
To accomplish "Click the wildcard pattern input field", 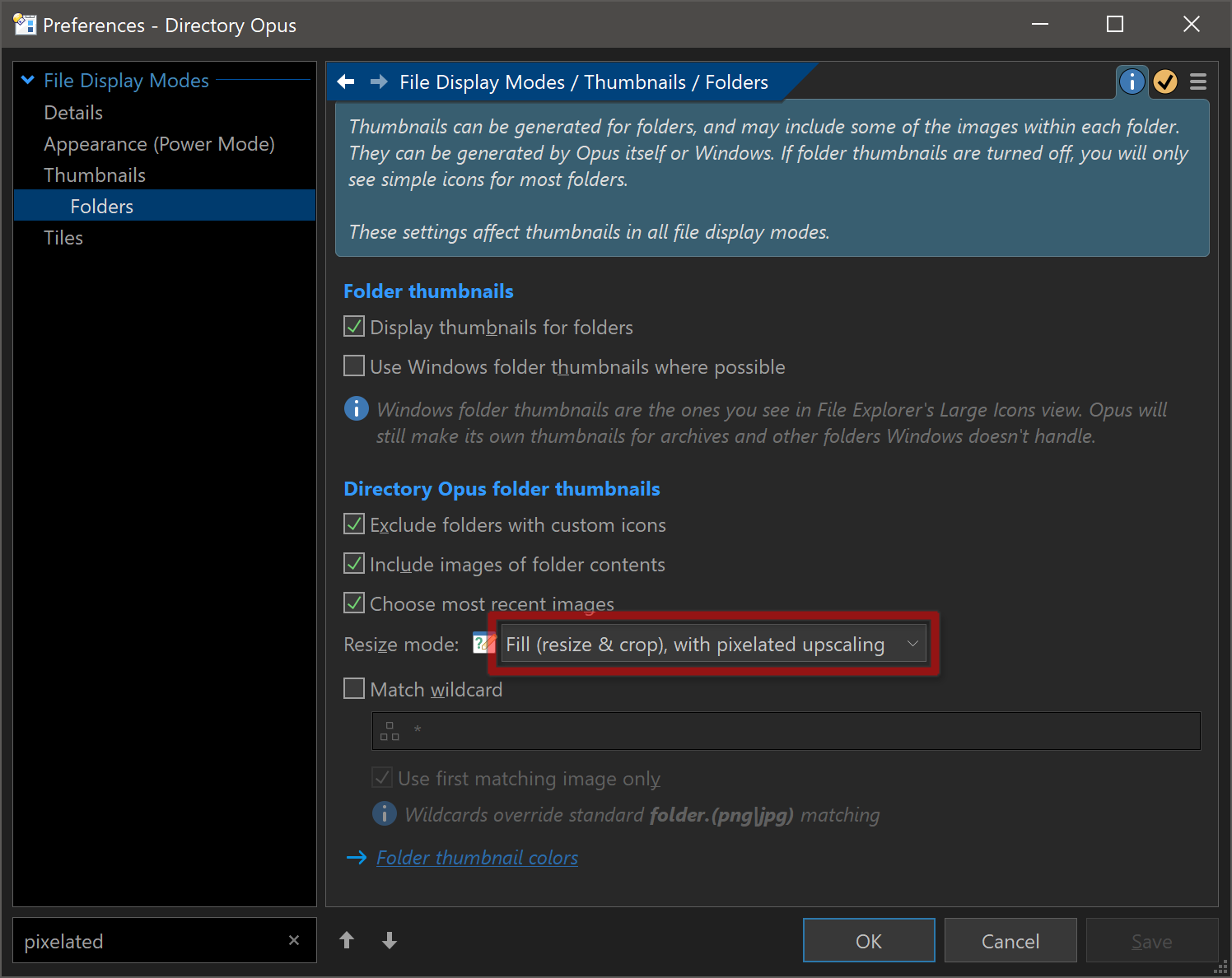I will click(786, 731).
